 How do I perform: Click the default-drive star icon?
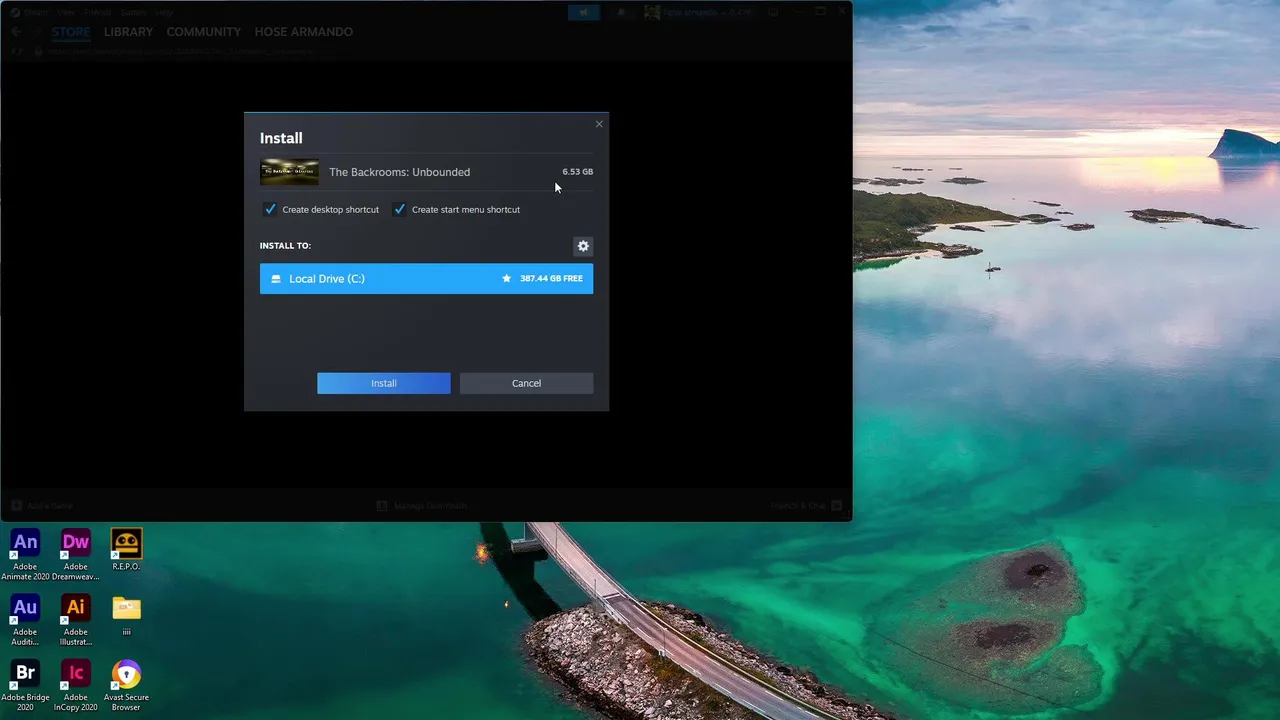tap(507, 279)
